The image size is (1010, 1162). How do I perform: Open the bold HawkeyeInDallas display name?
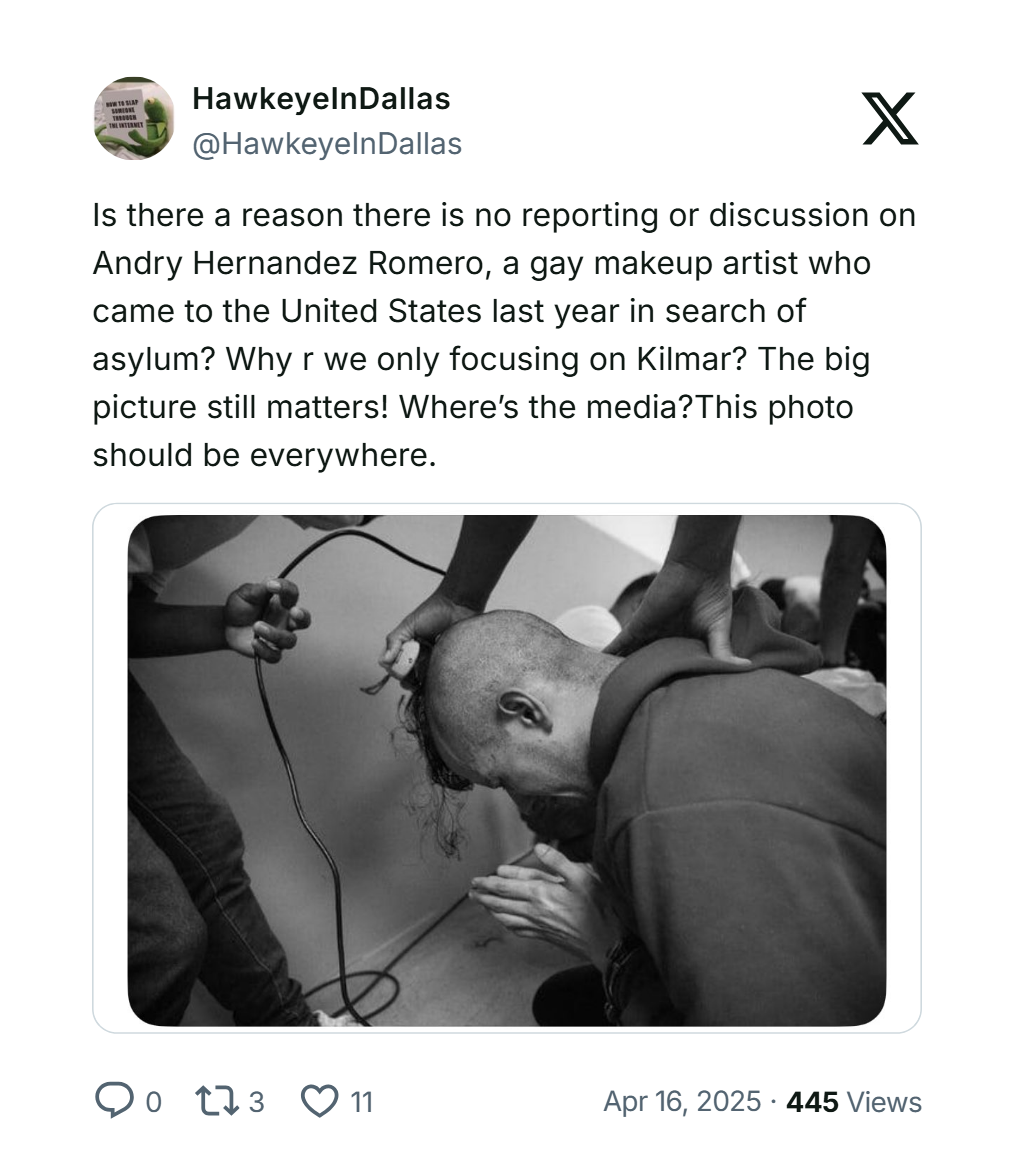pyautogui.click(x=321, y=99)
